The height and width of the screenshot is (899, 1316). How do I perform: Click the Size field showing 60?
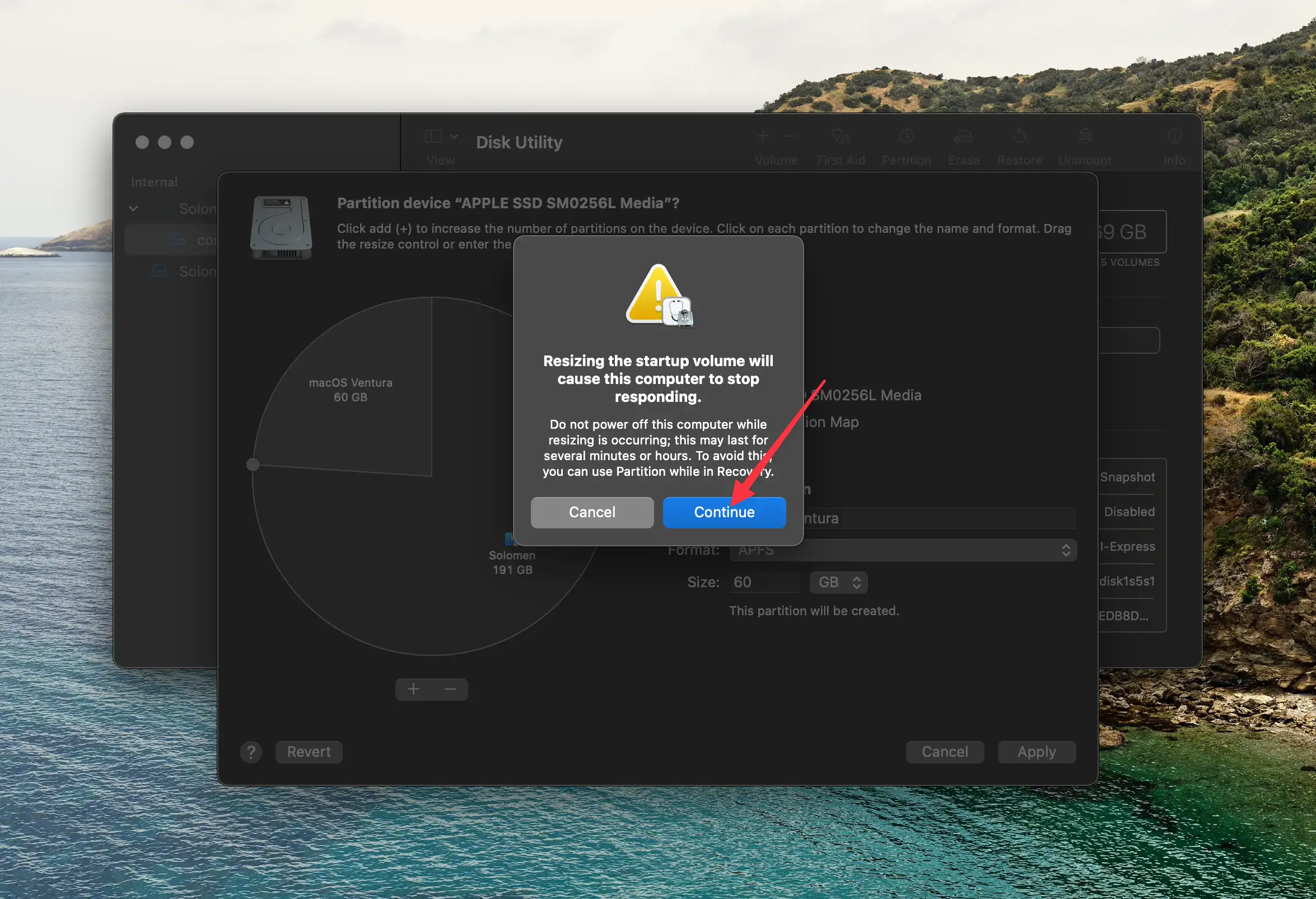point(764,582)
